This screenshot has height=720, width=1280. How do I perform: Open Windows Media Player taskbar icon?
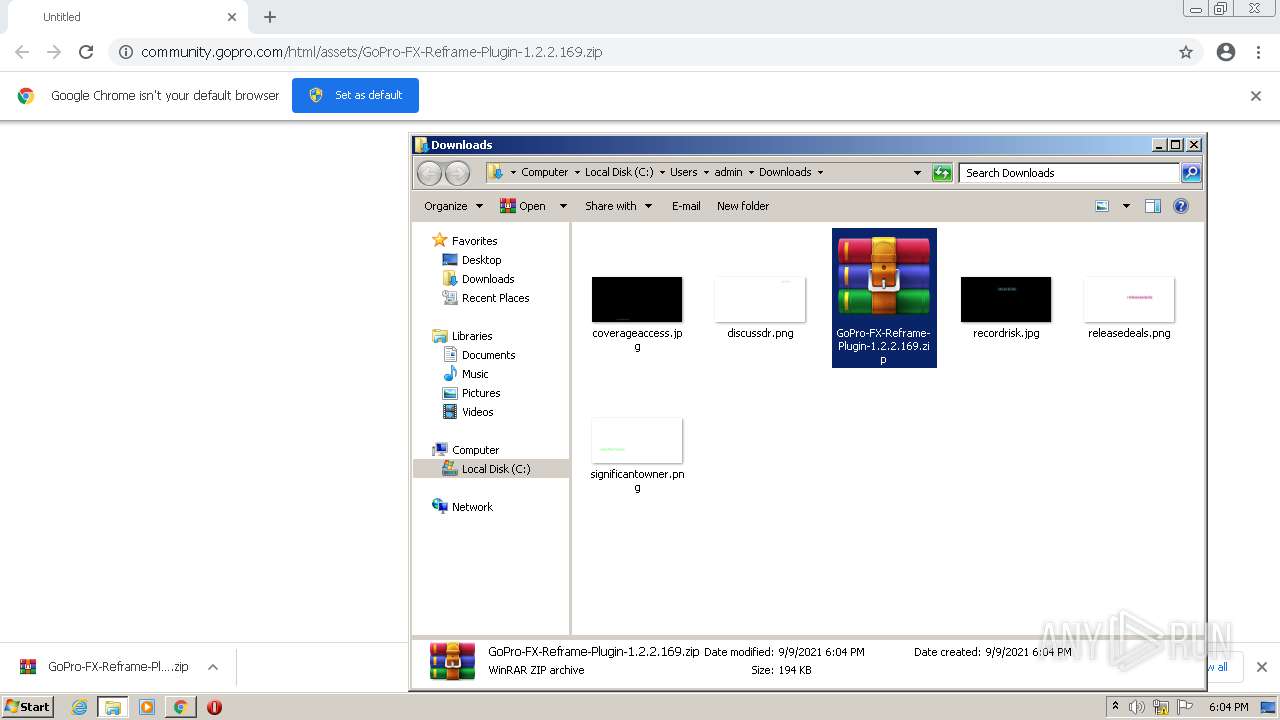coord(147,707)
